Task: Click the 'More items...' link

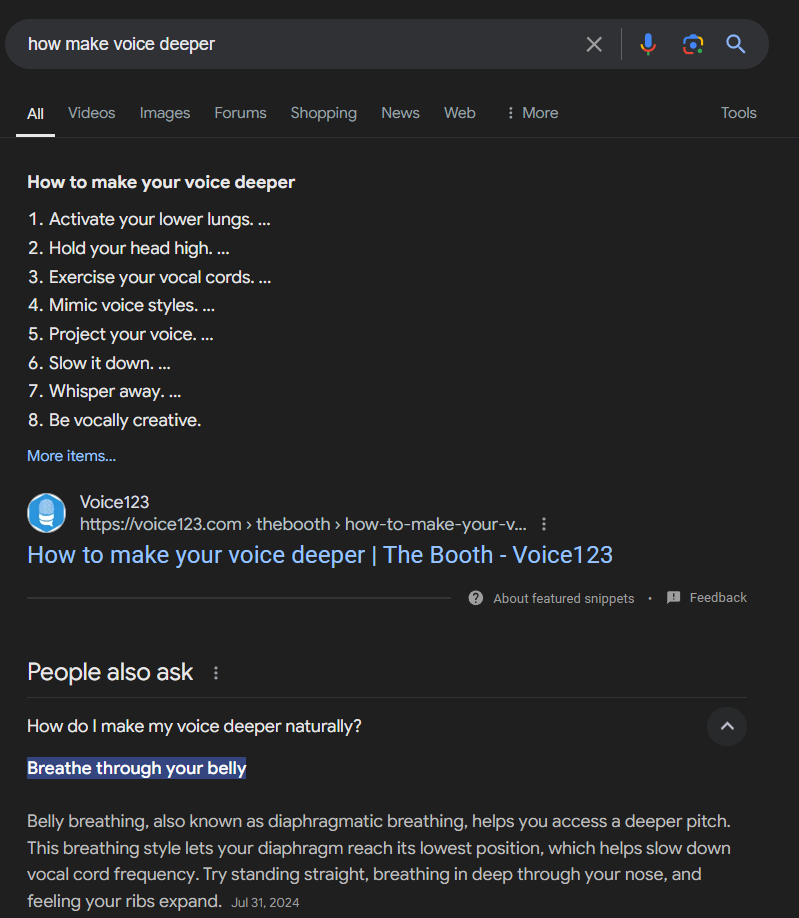Action: 71,456
